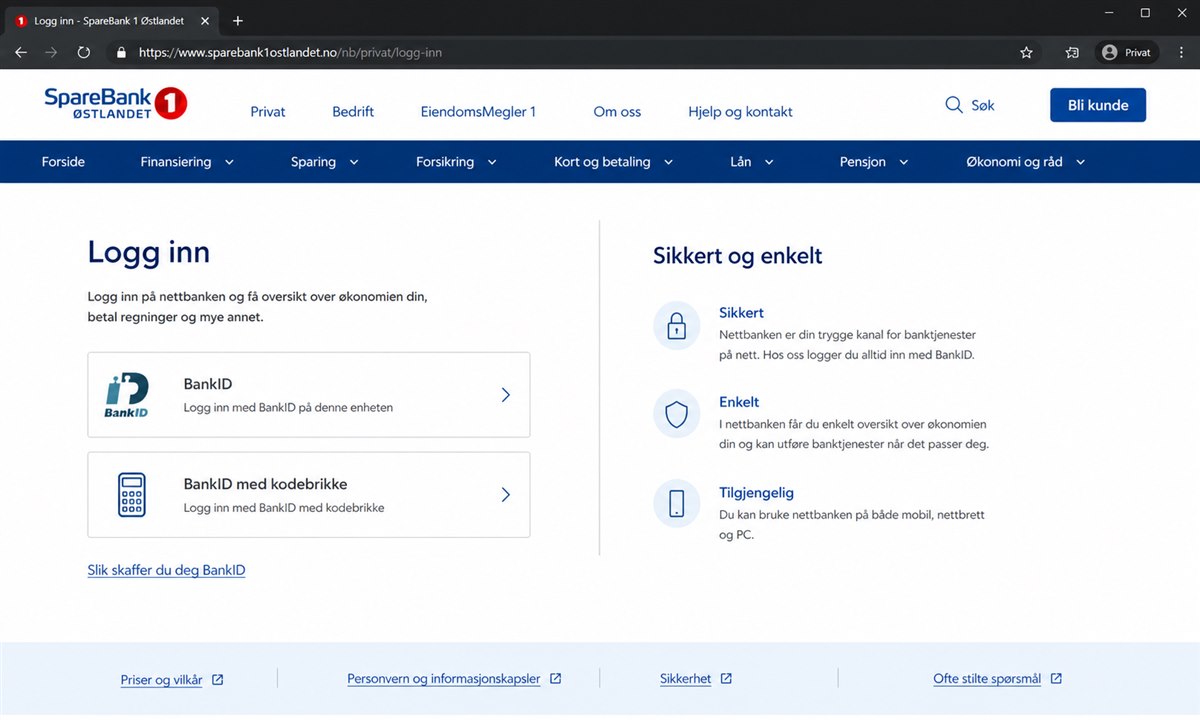The width and height of the screenshot is (1200, 720).
Task: Open Personvern og informasjonskapsler link
Action: coord(444,679)
